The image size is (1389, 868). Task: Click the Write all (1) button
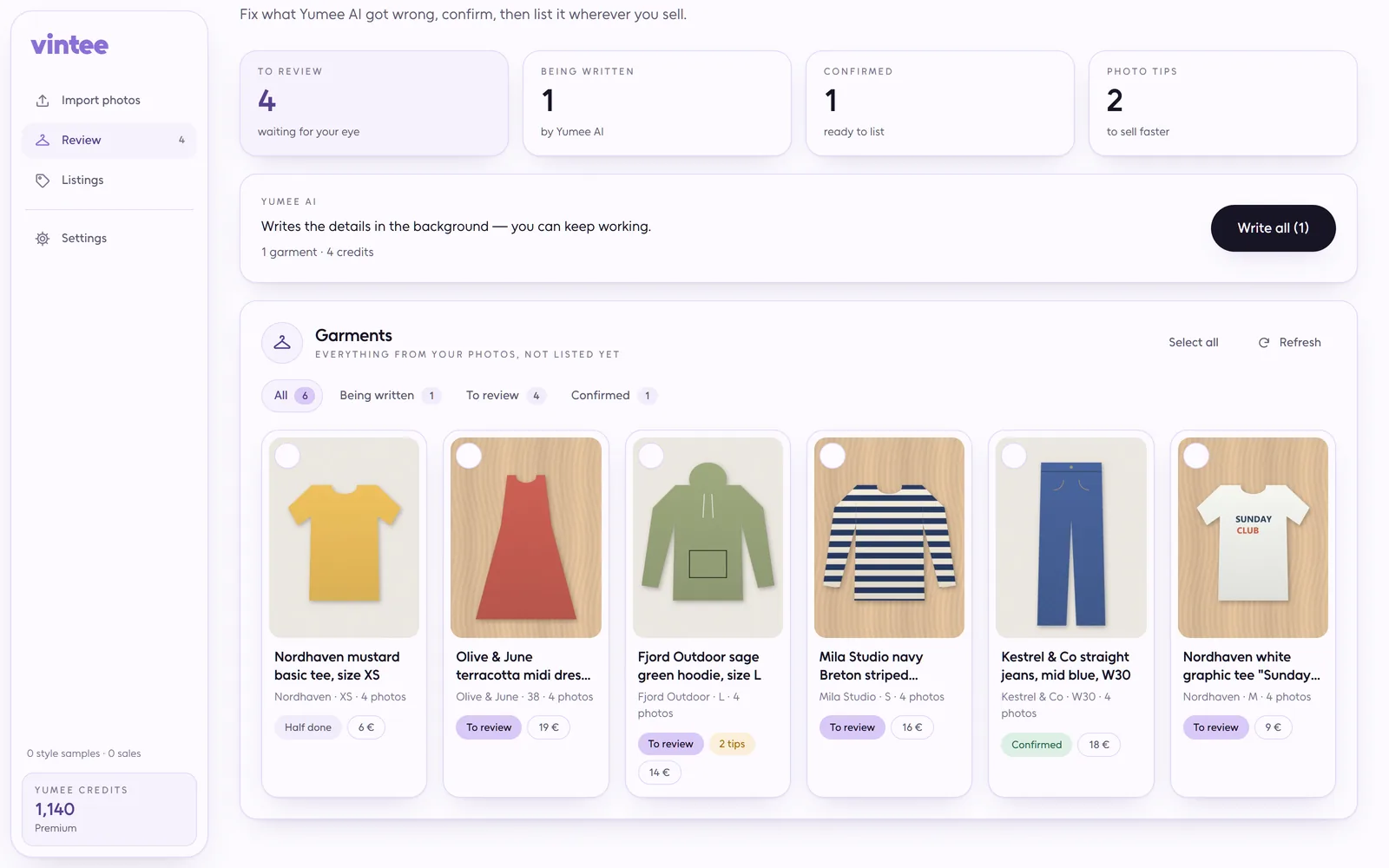1273,228
